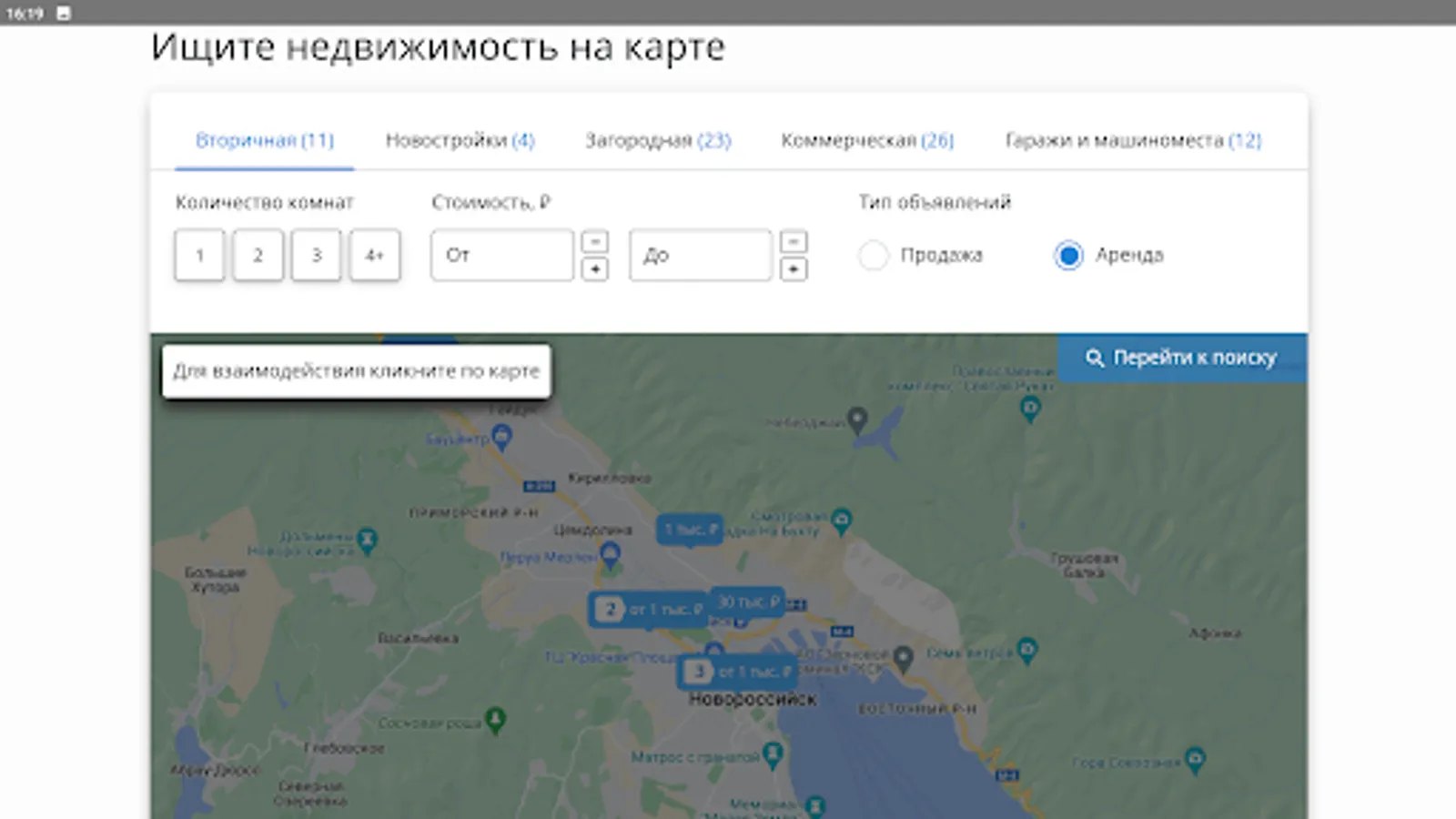
Task: Focus the price 'От' input field
Action: (502, 255)
